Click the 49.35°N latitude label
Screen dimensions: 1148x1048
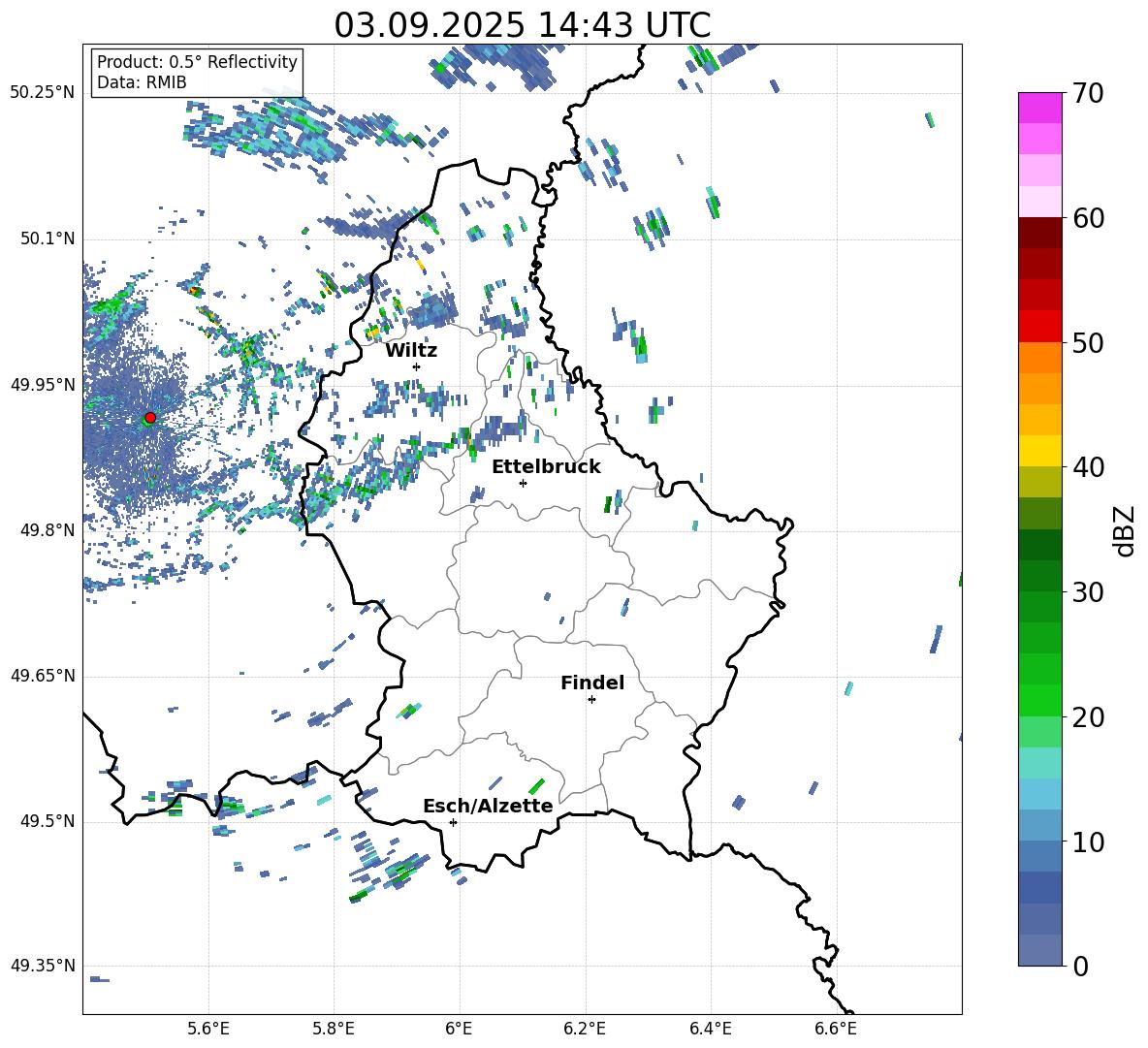(x=43, y=966)
